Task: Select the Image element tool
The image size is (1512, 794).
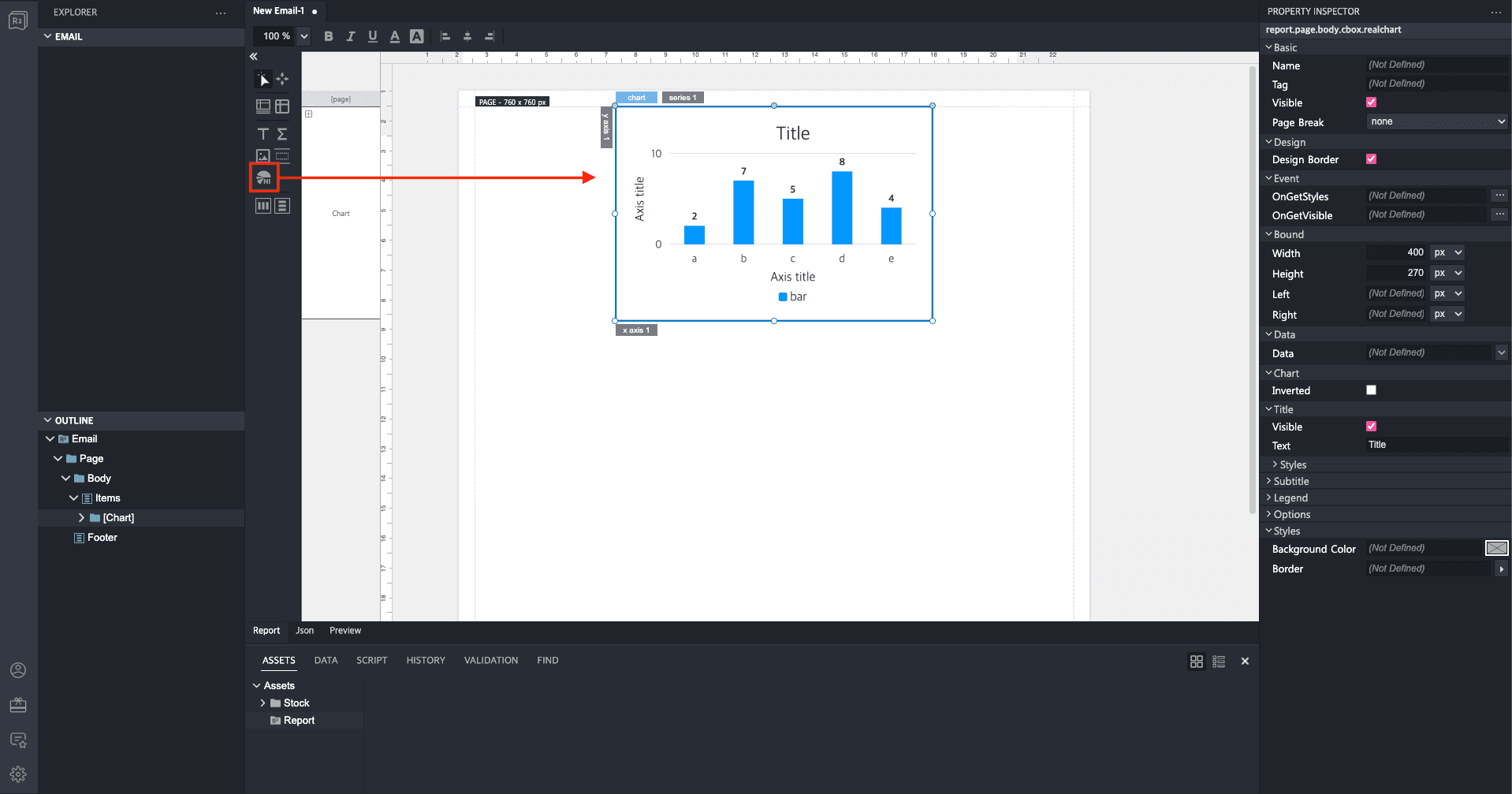Action: [263, 156]
